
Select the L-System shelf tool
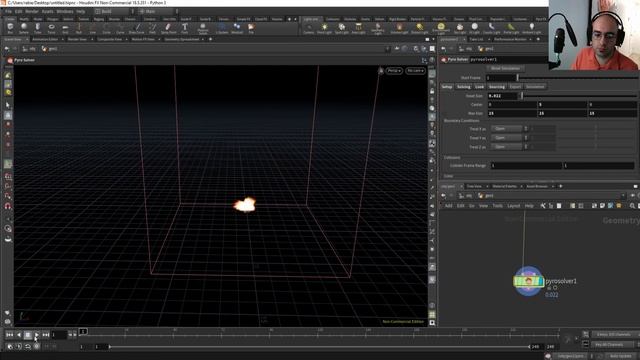(x=222, y=28)
